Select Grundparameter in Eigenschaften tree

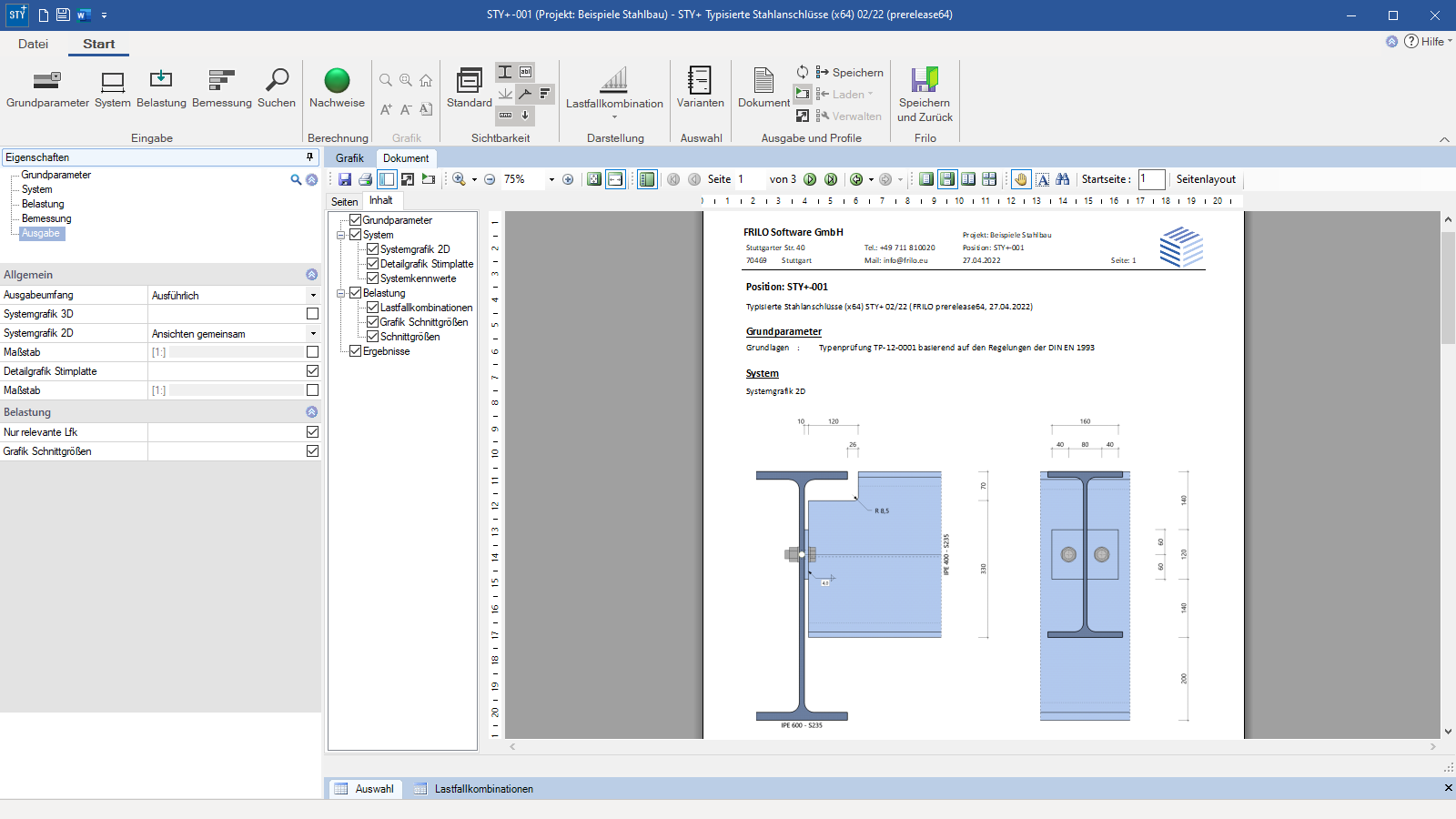tap(56, 175)
